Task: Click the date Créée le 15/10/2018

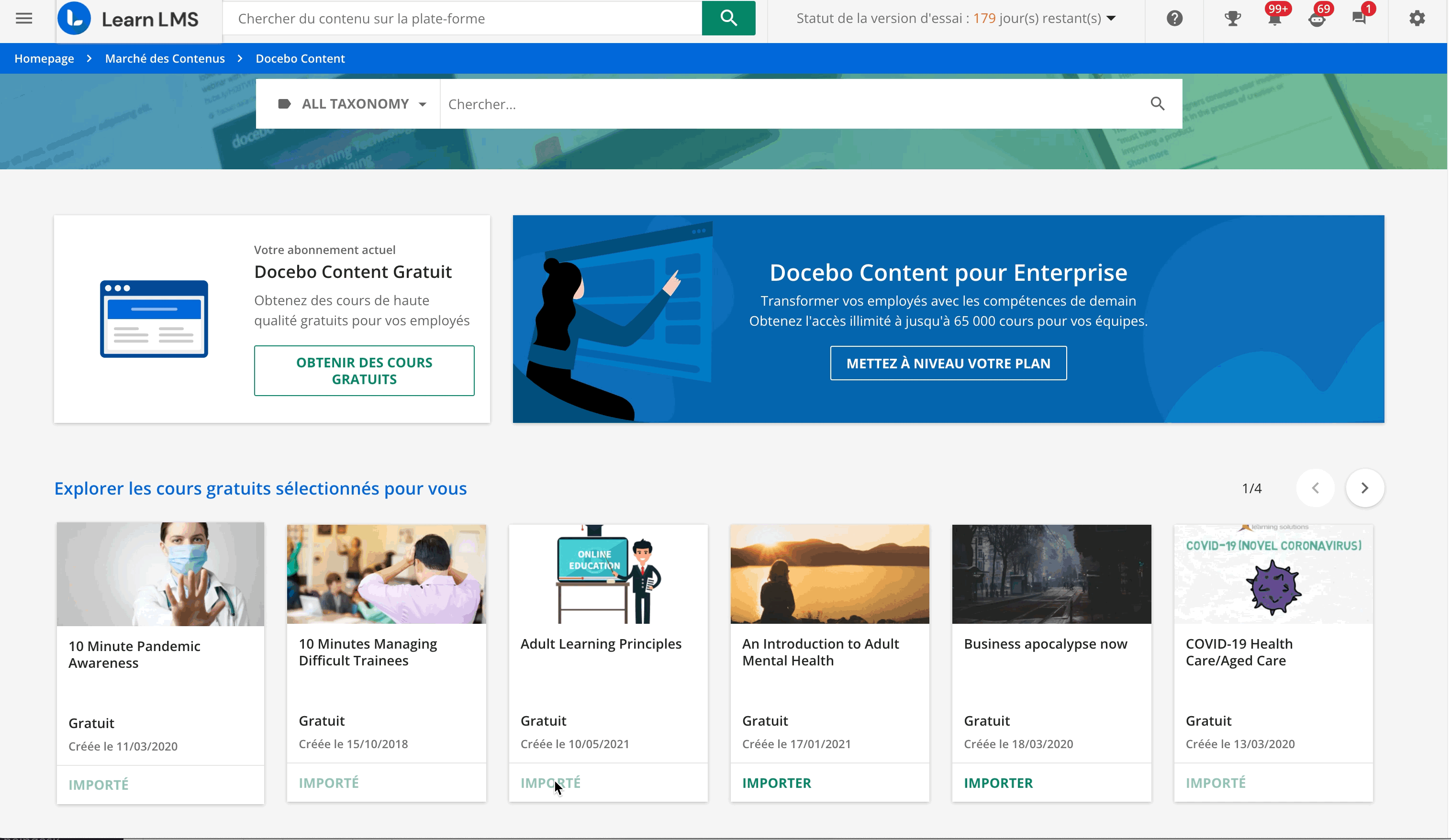Action: click(x=353, y=744)
